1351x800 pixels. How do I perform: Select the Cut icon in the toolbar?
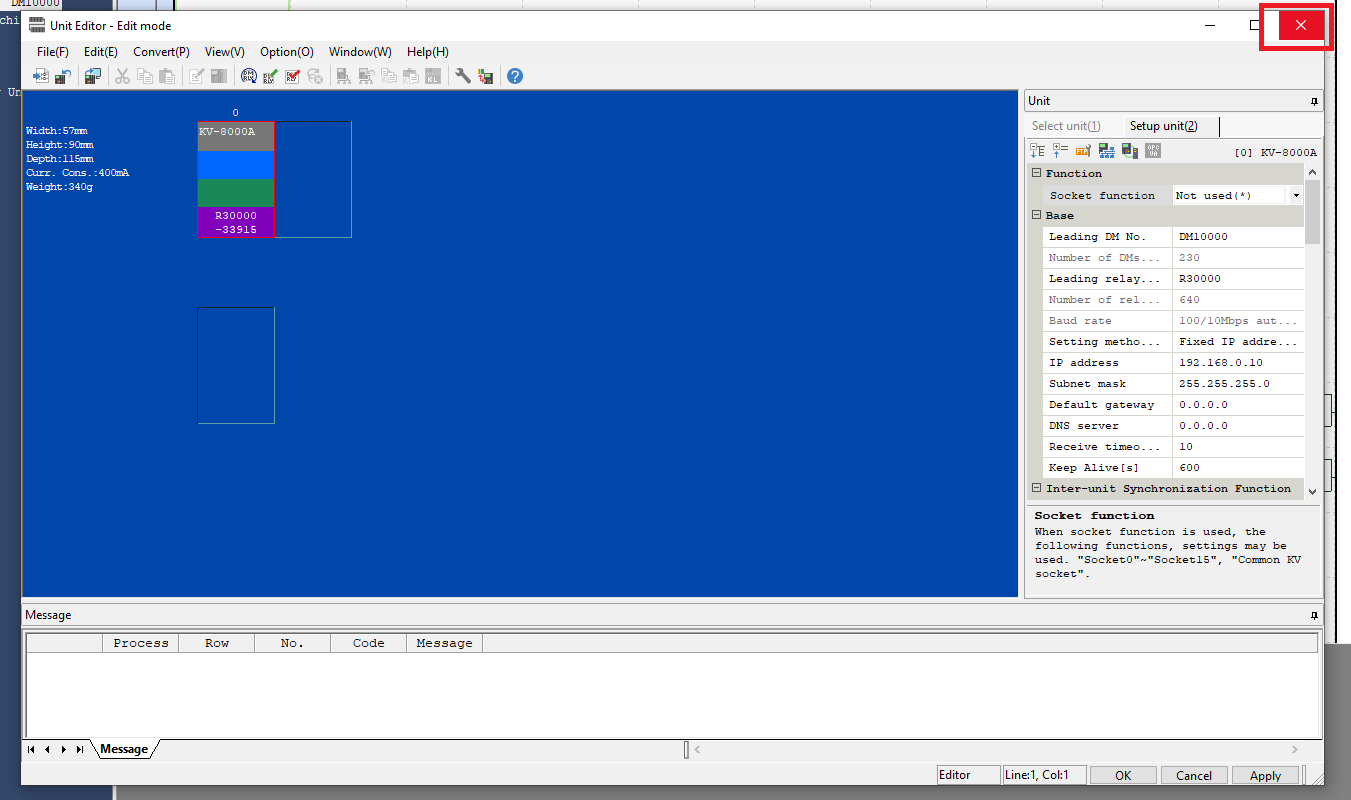point(121,76)
